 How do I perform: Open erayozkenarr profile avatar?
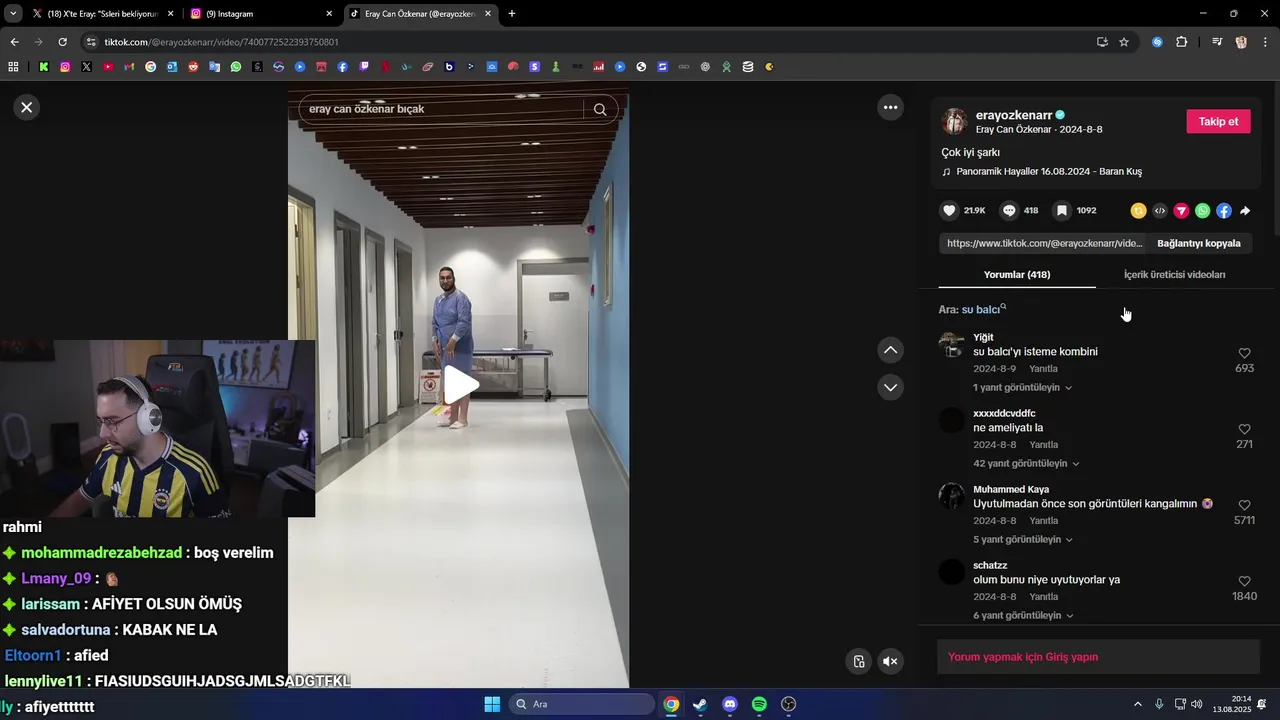pyautogui.click(x=954, y=121)
